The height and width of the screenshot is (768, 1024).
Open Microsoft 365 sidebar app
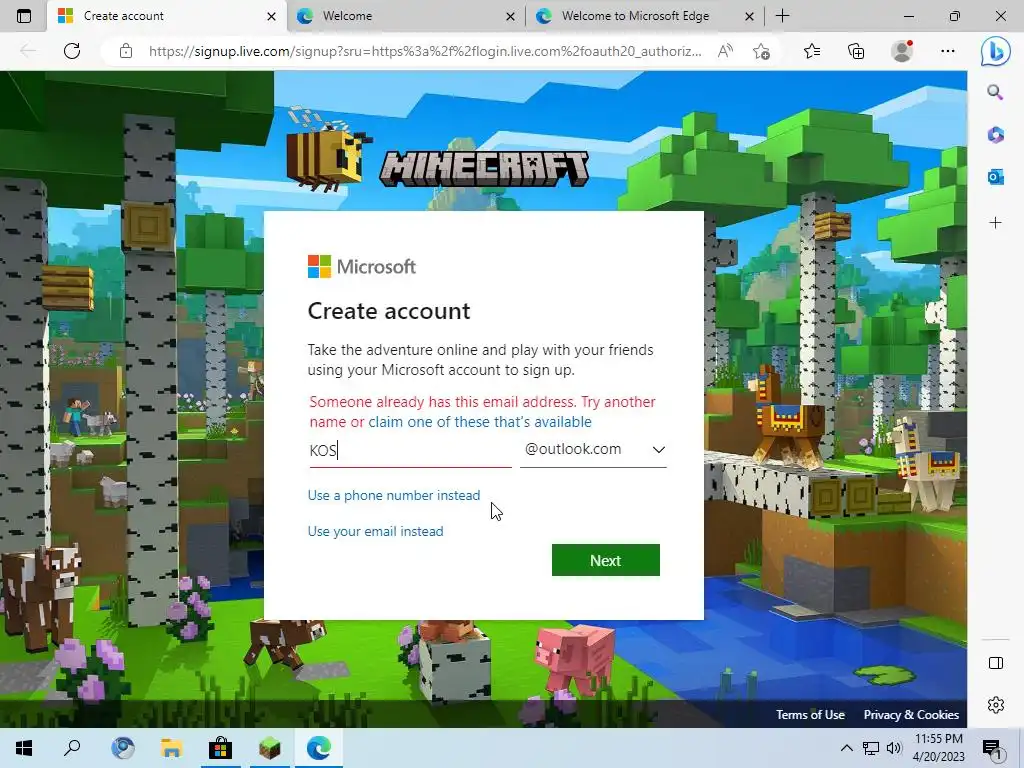coord(995,135)
